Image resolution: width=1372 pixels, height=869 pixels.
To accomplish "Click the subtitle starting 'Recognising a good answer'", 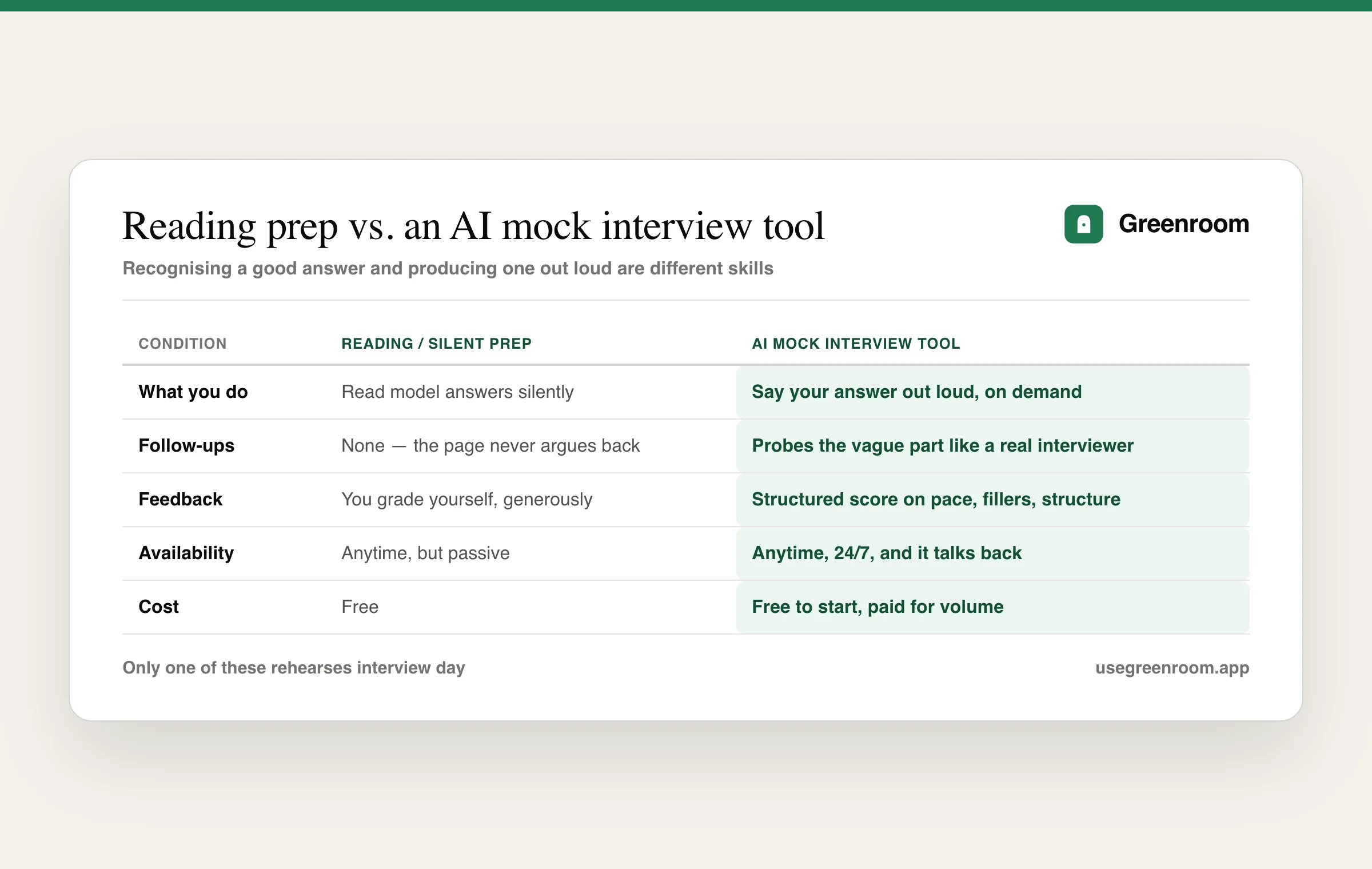I will [x=448, y=268].
